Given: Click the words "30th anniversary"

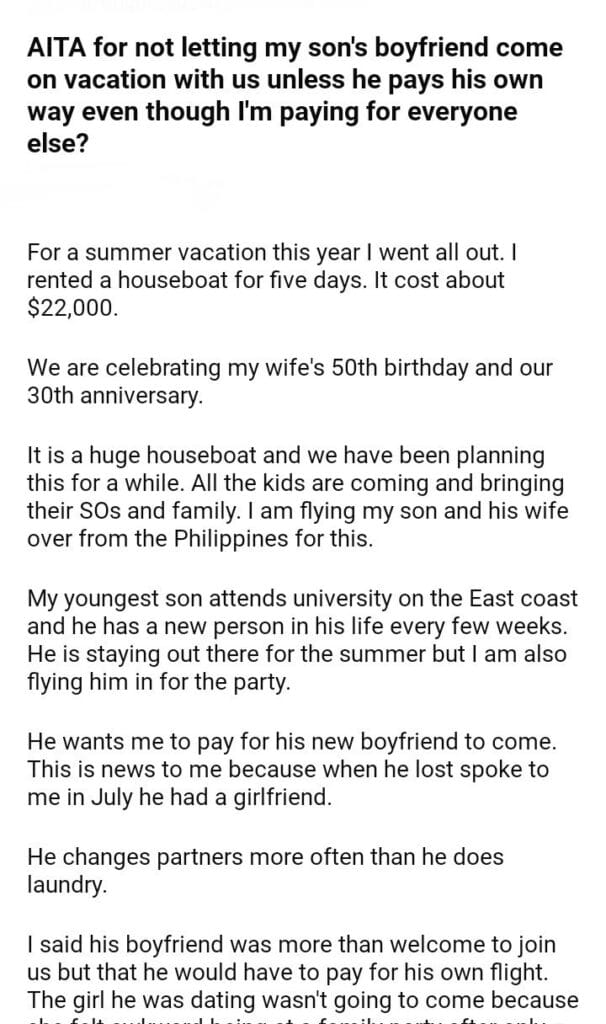Looking at the screenshot, I should click(110, 397).
